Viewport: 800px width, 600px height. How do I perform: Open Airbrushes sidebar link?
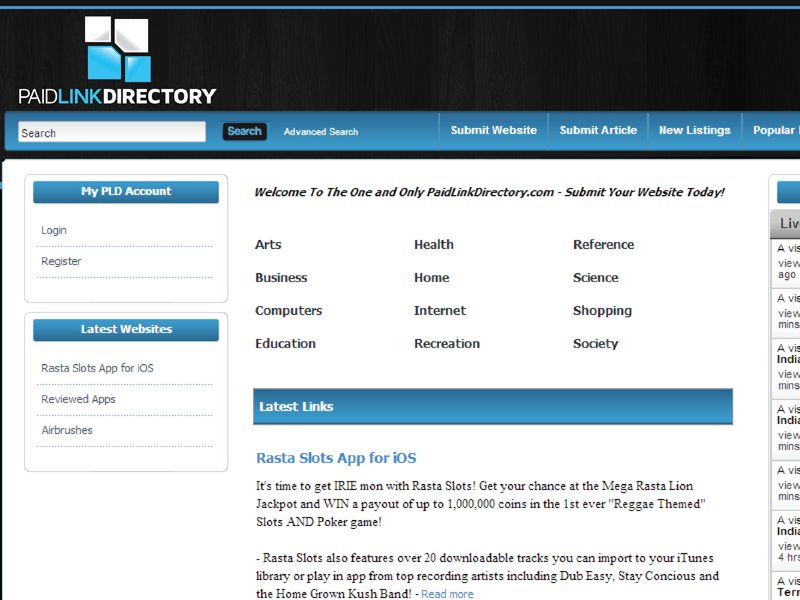pyautogui.click(x=67, y=430)
